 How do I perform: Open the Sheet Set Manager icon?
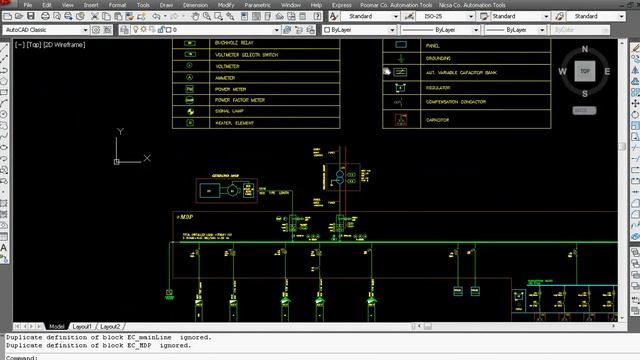(280, 16)
